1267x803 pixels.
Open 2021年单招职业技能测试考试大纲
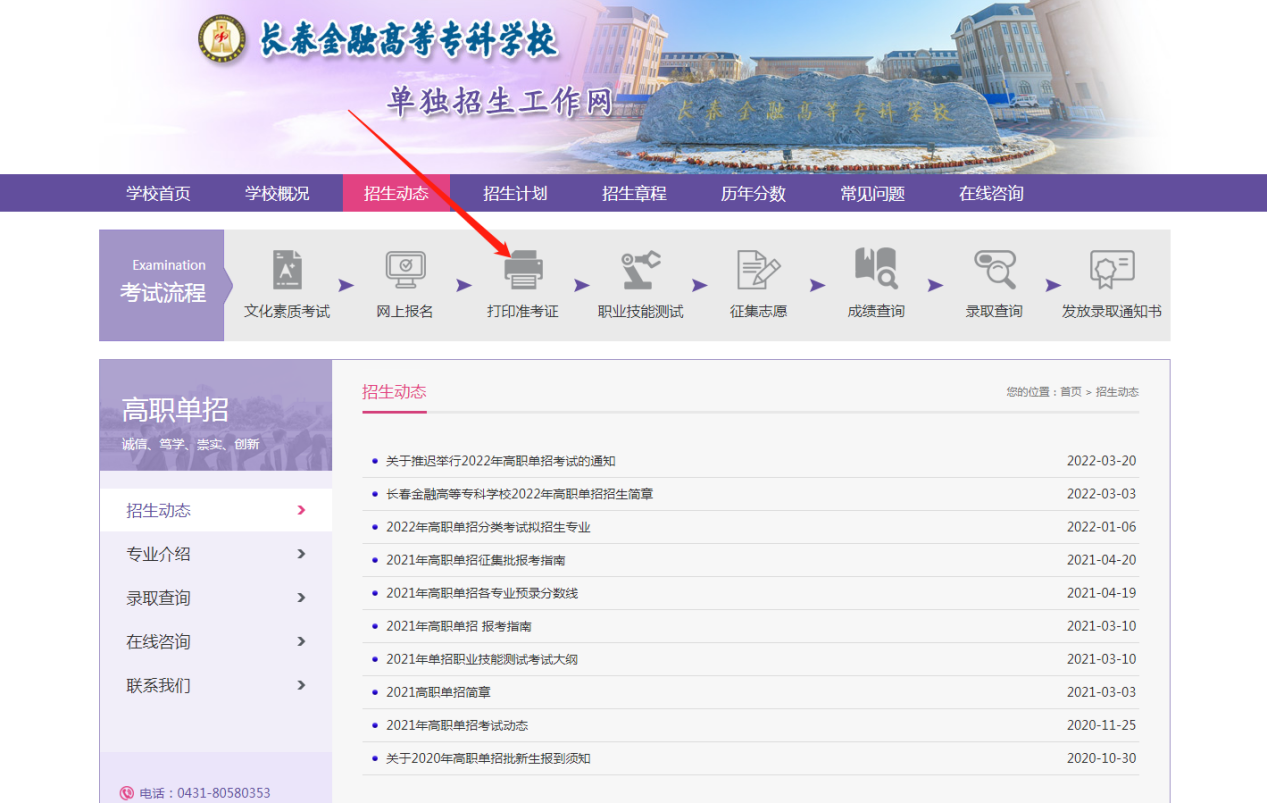click(x=482, y=659)
